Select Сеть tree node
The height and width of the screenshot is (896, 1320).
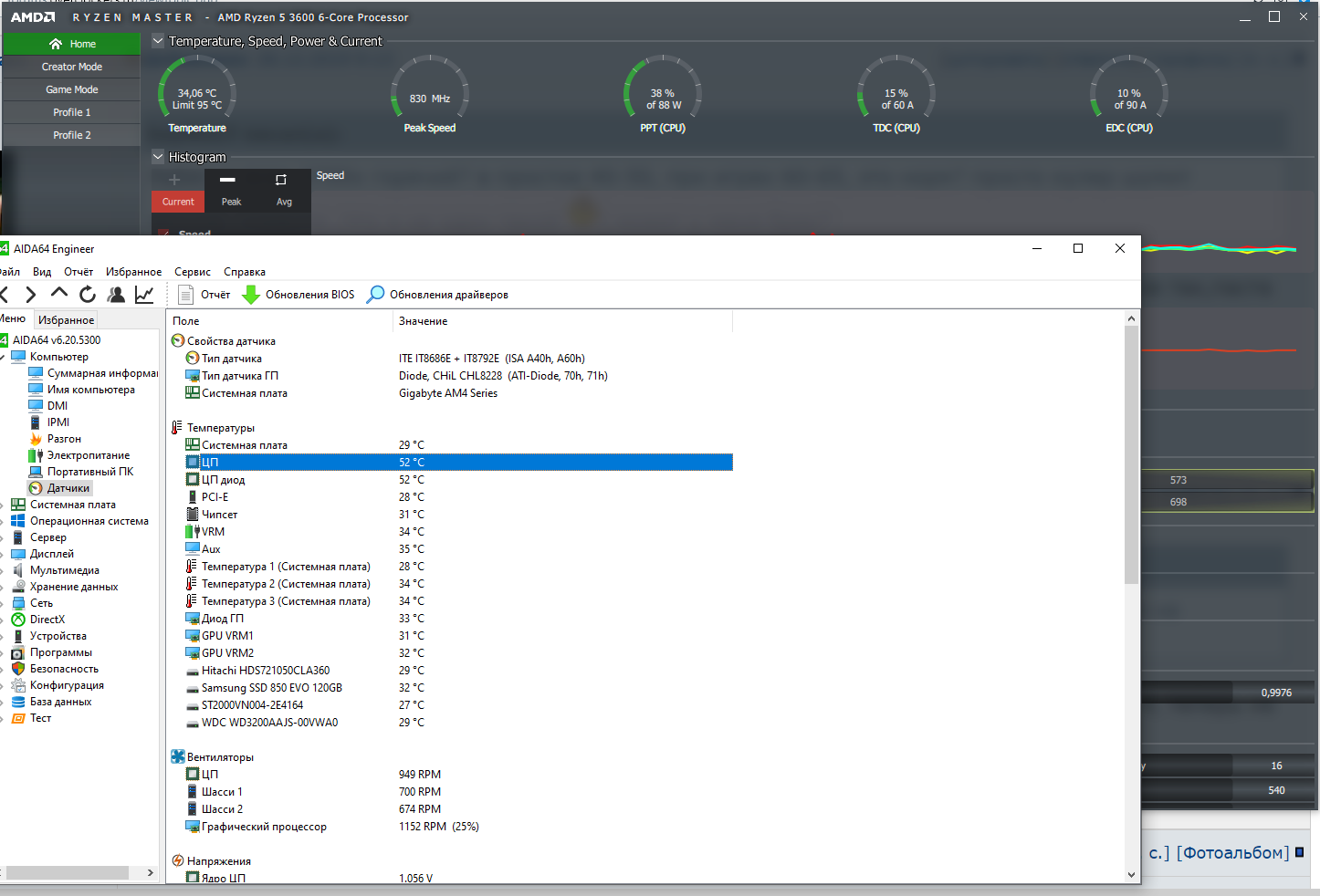point(41,603)
